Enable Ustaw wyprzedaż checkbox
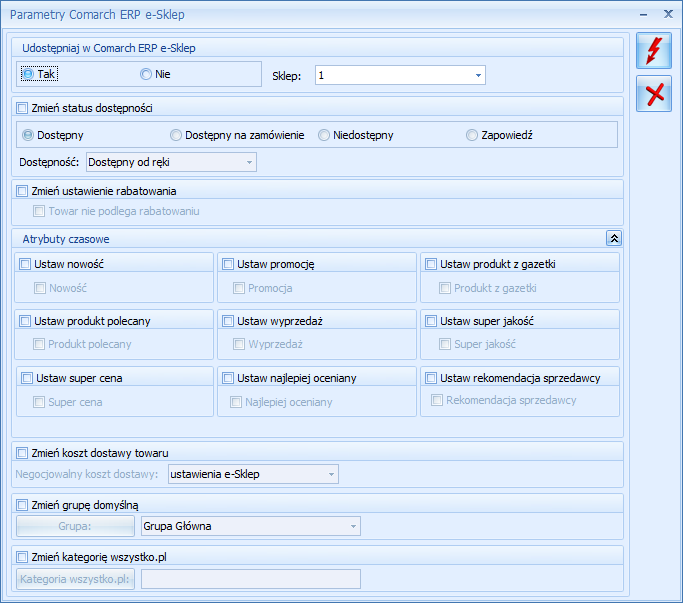 (x=228, y=321)
